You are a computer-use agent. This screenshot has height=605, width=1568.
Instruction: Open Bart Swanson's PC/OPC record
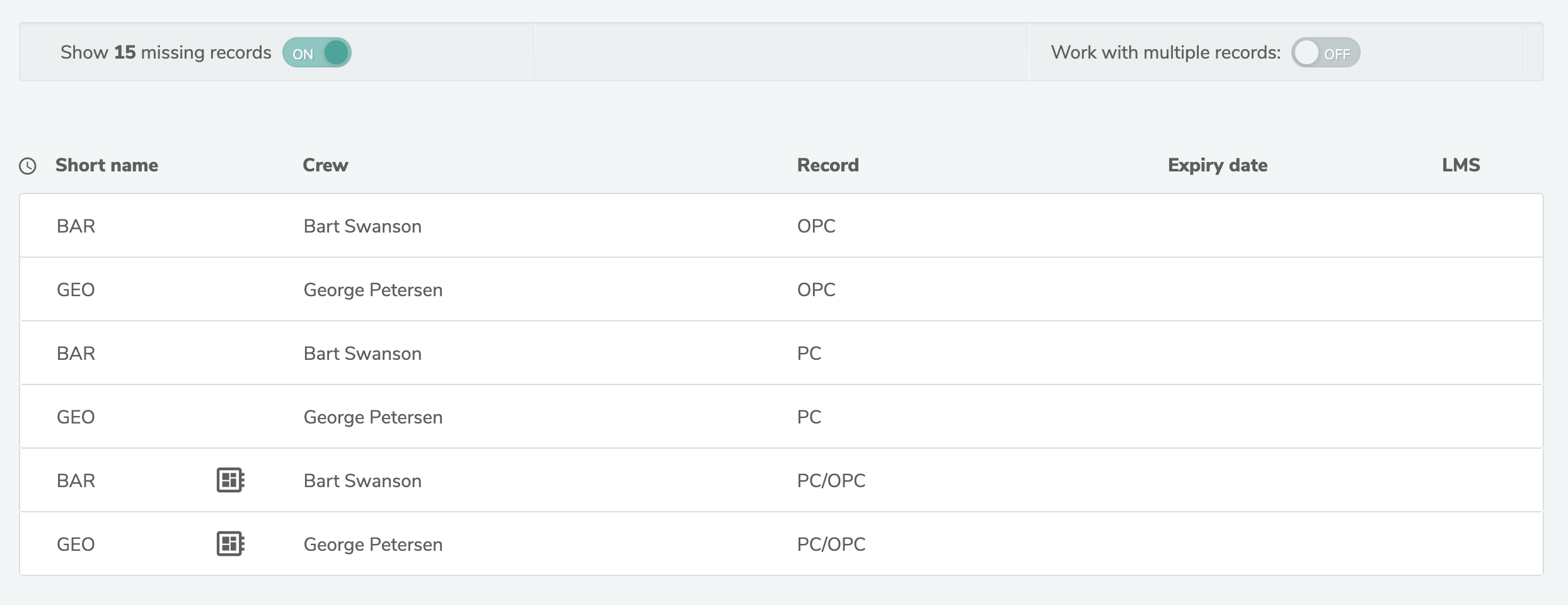831,481
